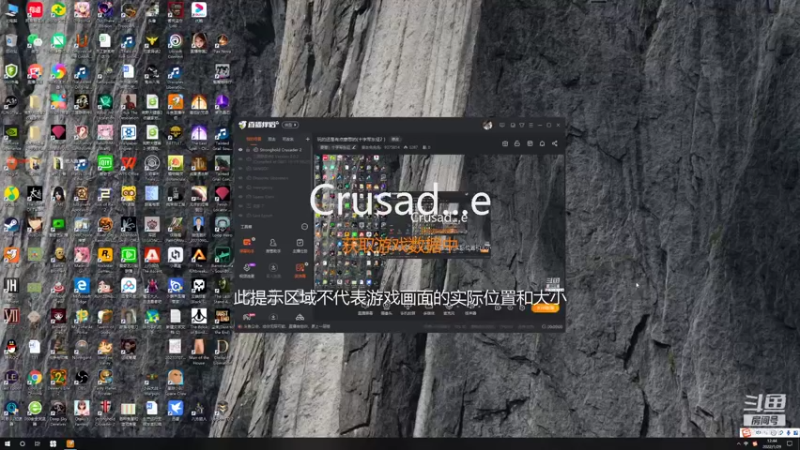Open the person-shaped tool in the toolbox

click(273, 245)
